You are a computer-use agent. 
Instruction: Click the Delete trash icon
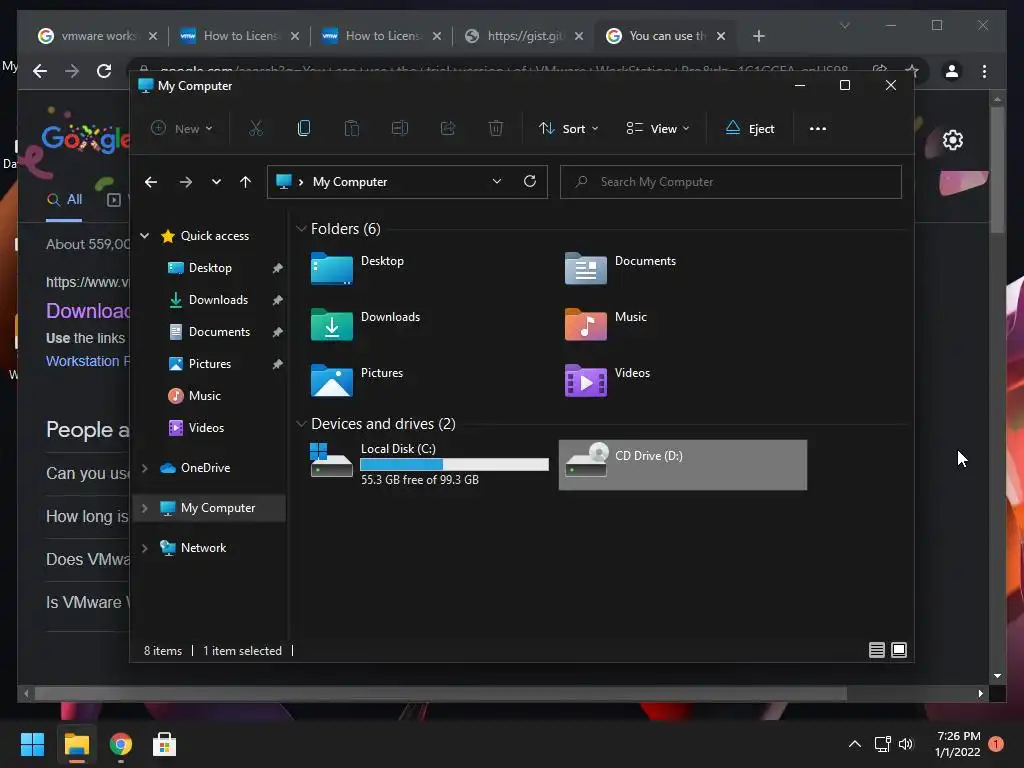pyautogui.click(x=496, y=129)
